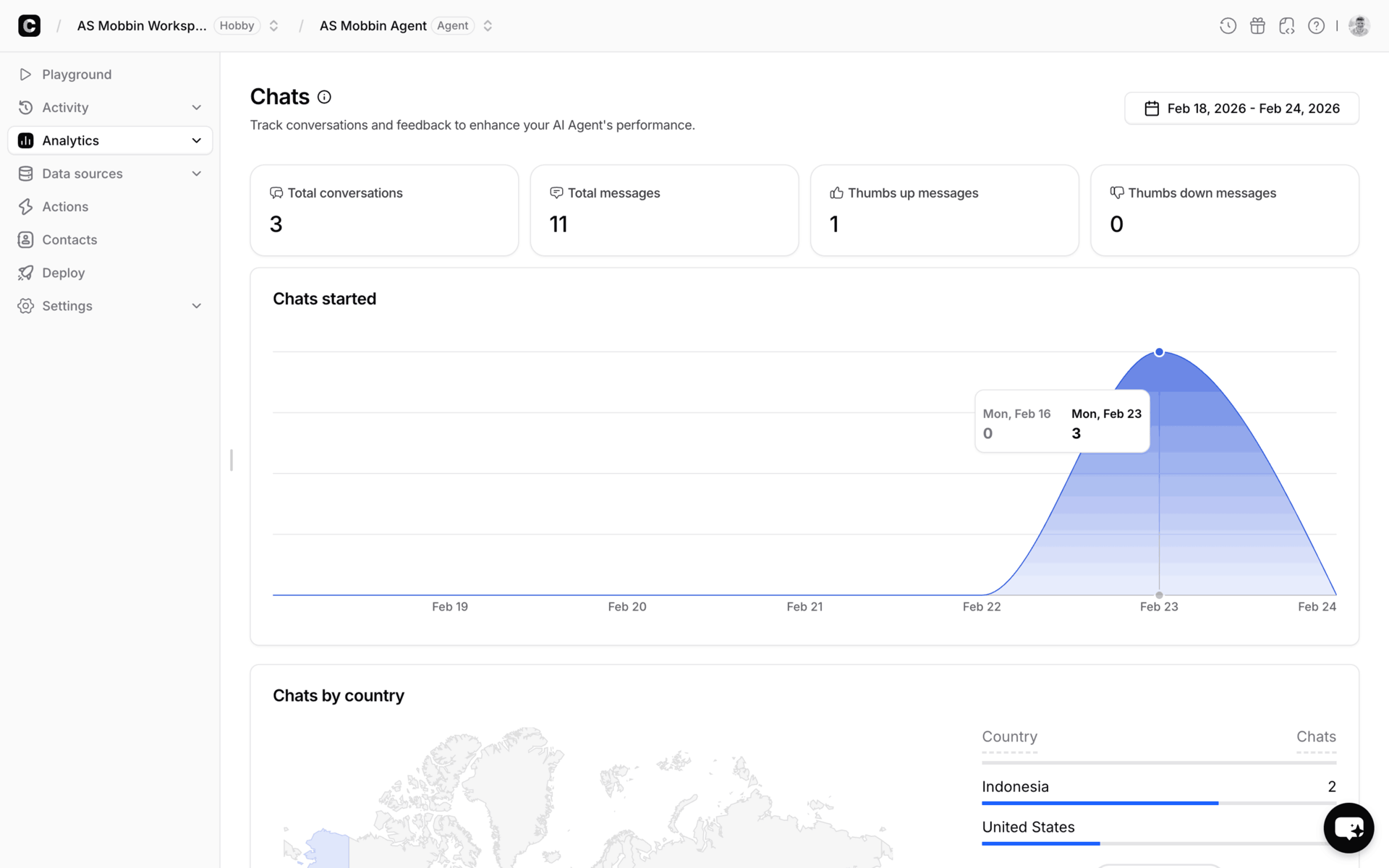
Task: Click the Feb 23 data point on chart
Action: click(1159, 352)
